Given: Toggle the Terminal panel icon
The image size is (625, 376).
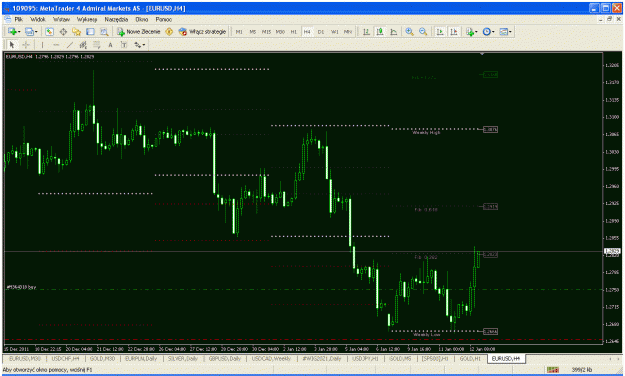Looking at the screenshot, I should [x=90, y=31].
